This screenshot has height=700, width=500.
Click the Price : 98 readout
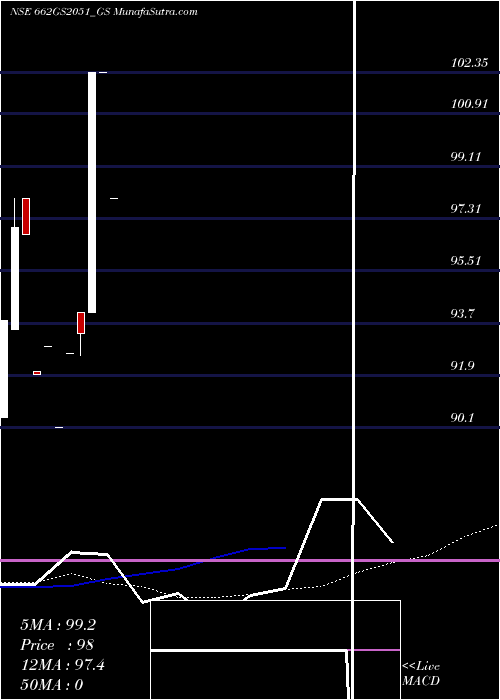pyautogui.click(x=57, y=645)
